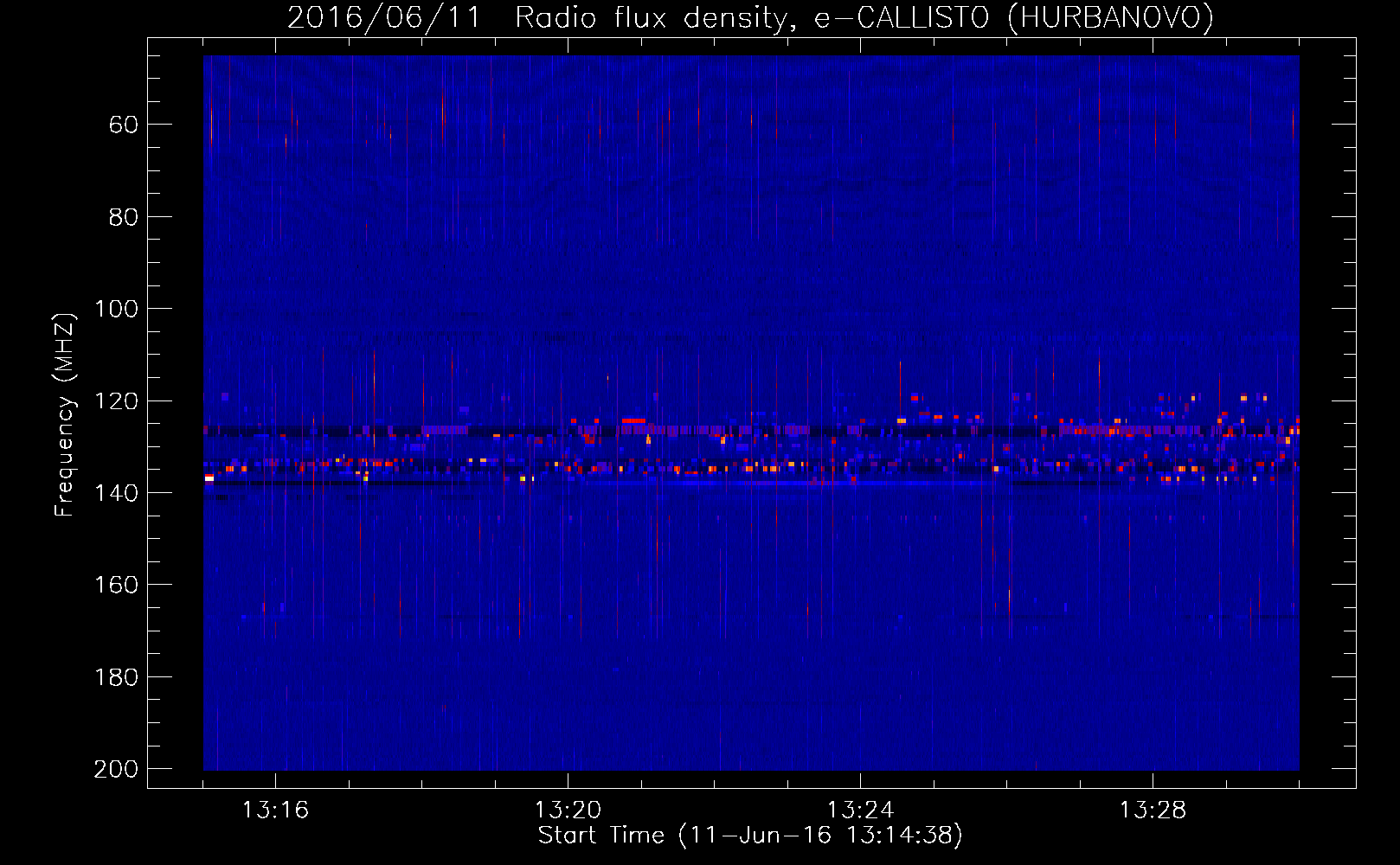Viewport: 1400px width, 865px height.
Task: Click the 60 frequency tick label
Action: point(124,125)
